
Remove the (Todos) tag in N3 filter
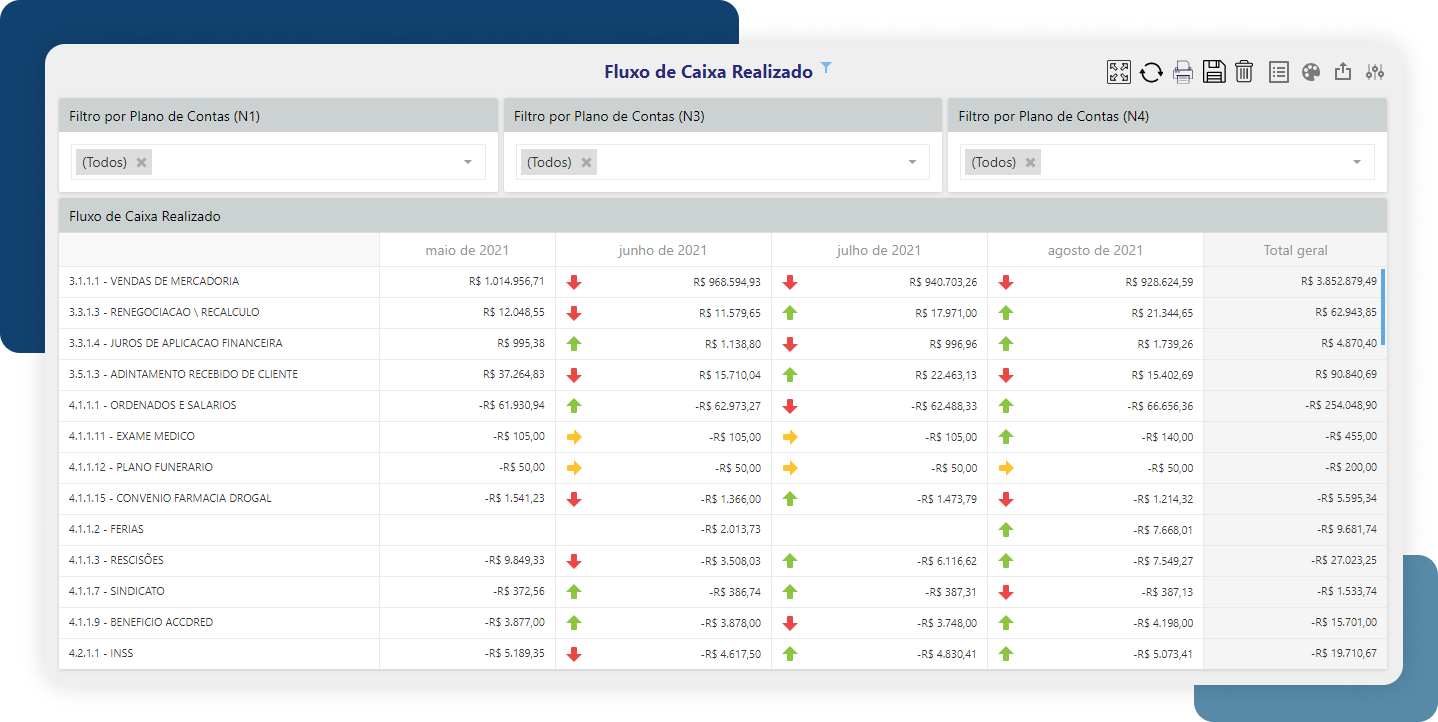coord(586,162)
